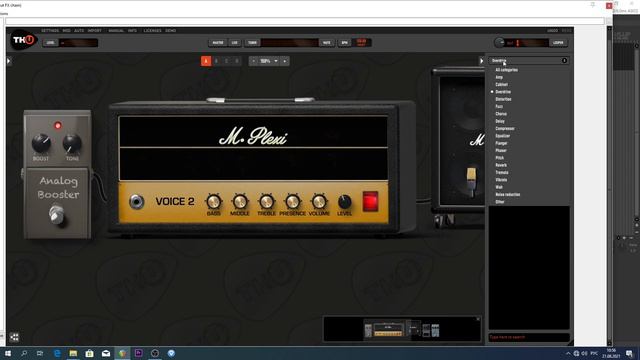This screenshot has height=360, width=640.
Task: Click the rig overview thumbnail at bottom
Action: 402,329
